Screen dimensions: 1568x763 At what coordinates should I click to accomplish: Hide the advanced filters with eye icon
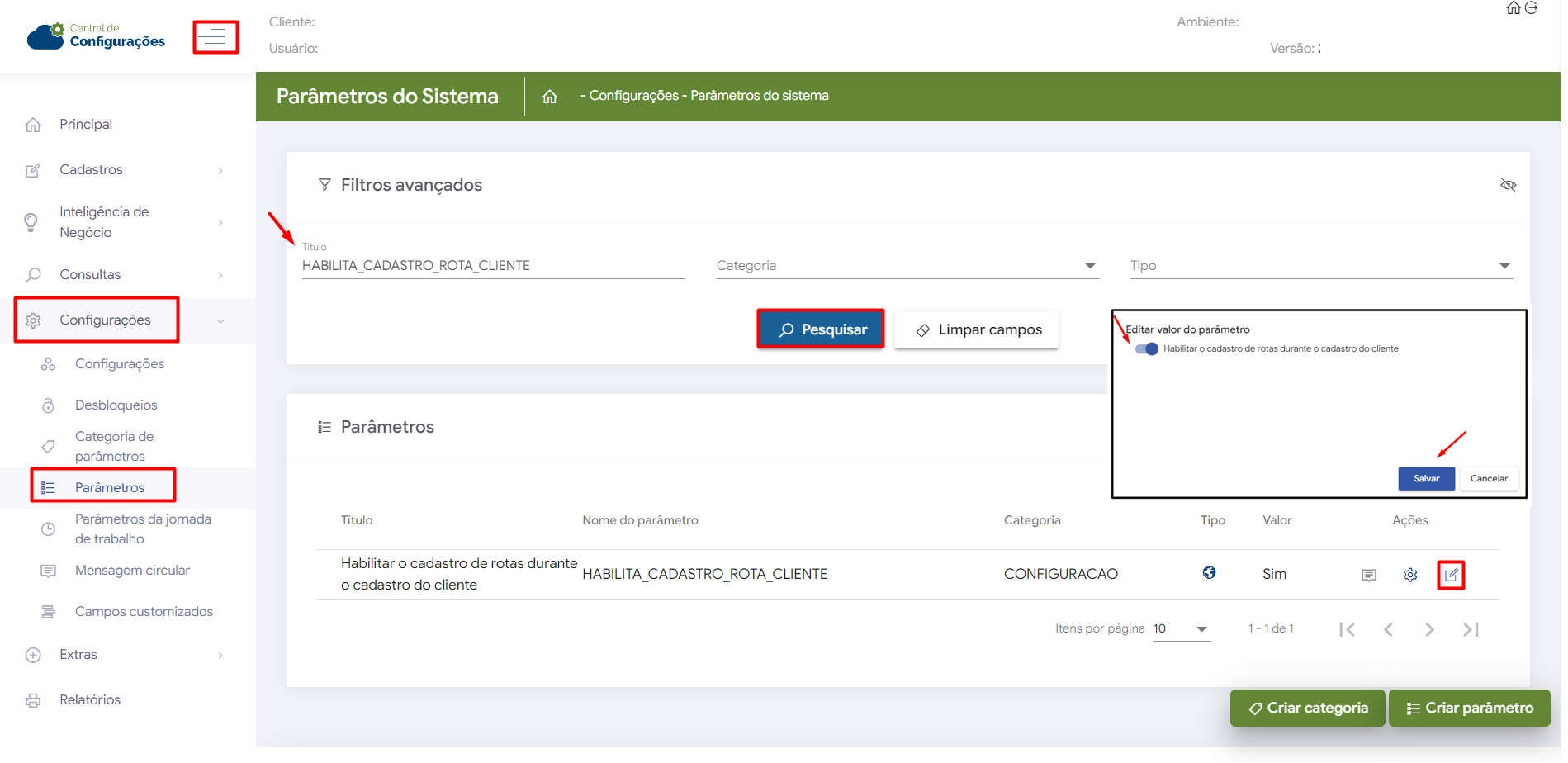1508,185
